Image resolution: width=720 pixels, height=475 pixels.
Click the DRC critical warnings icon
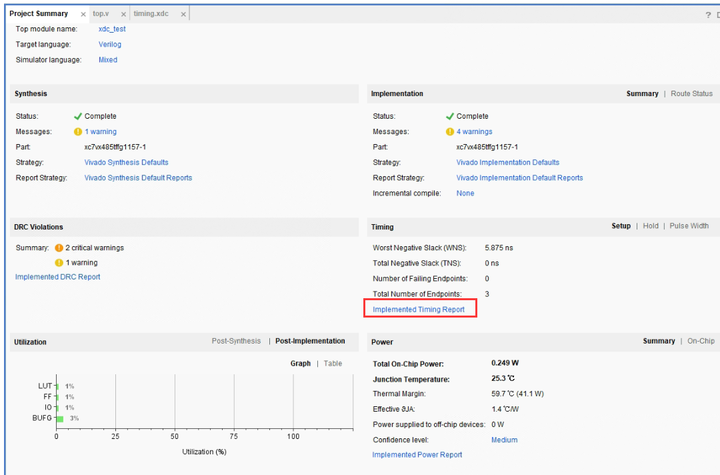59,247
